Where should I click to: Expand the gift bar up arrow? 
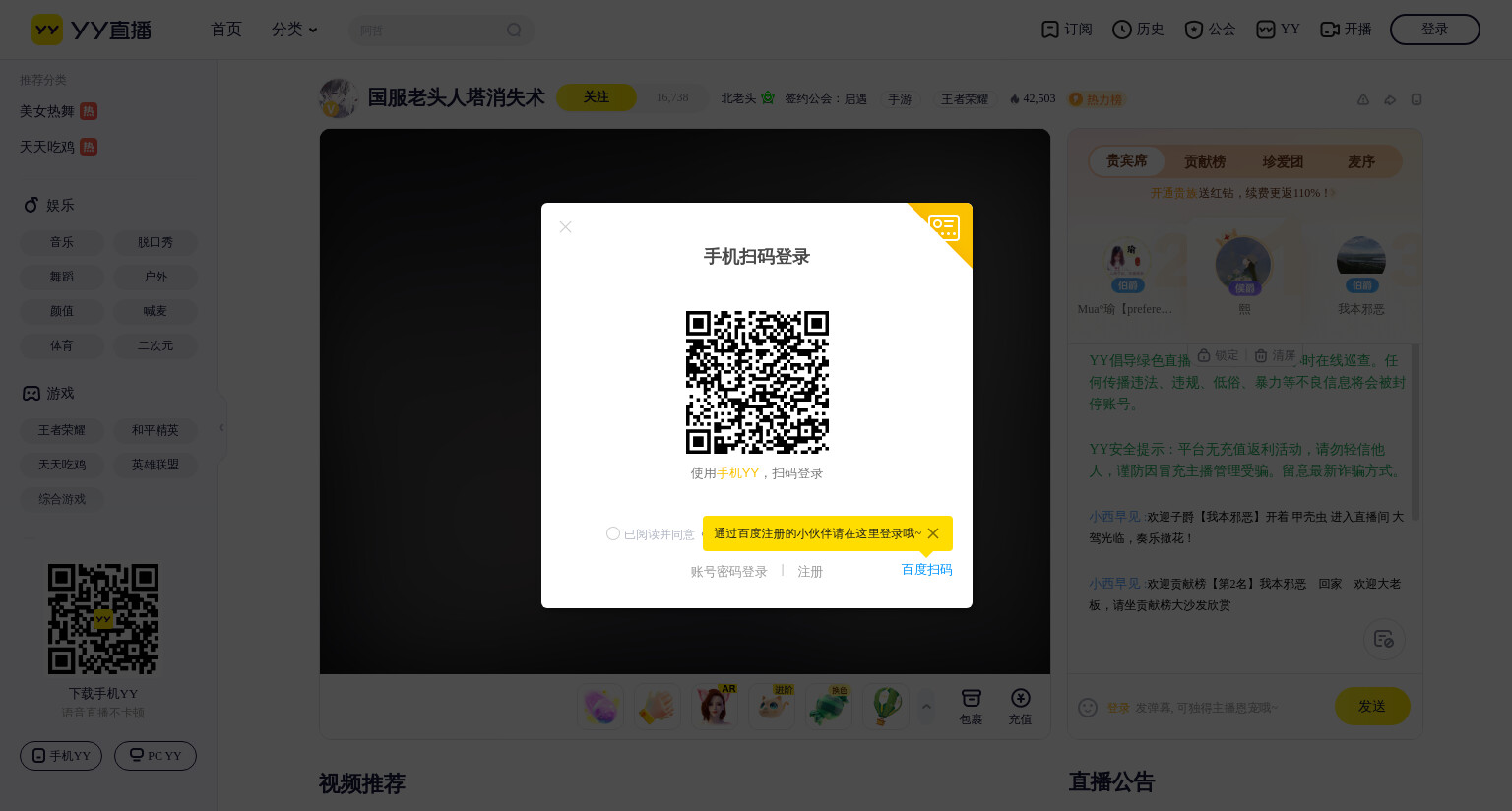(x=925, y=706)
